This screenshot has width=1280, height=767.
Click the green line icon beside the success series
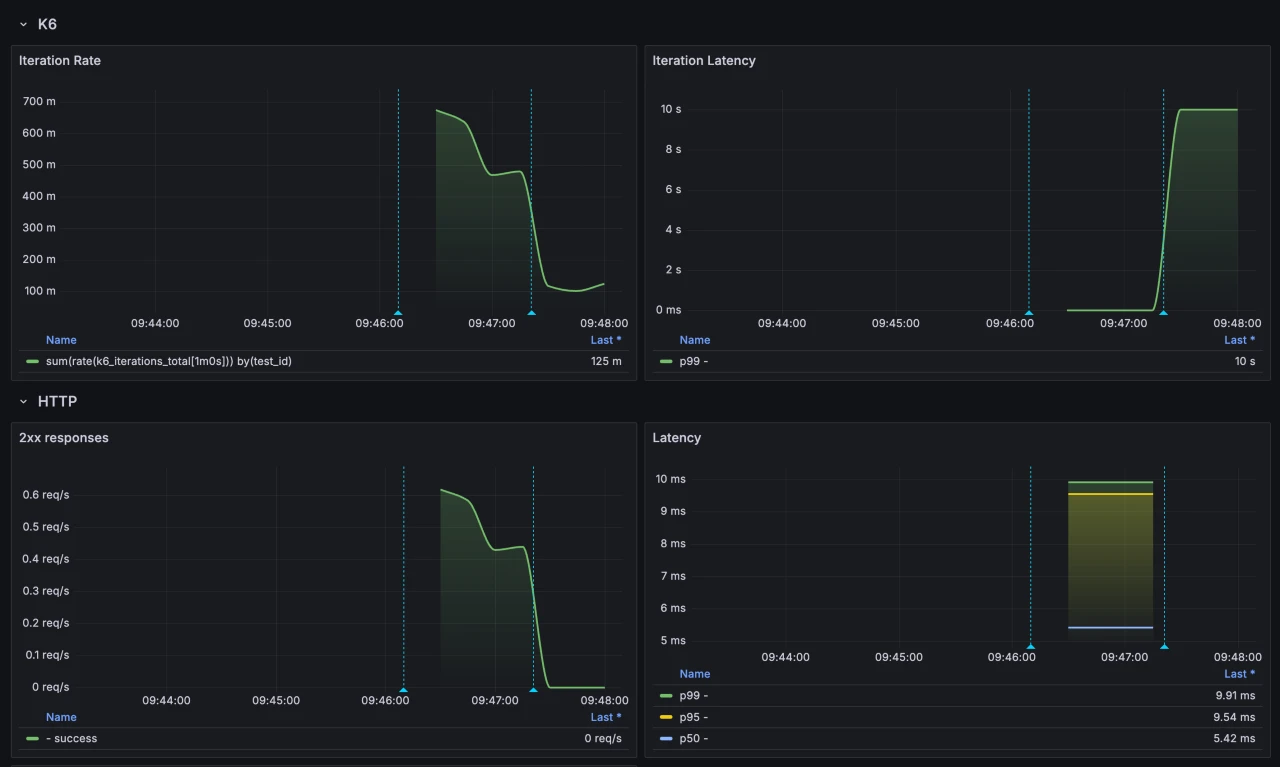coord(31,738)
